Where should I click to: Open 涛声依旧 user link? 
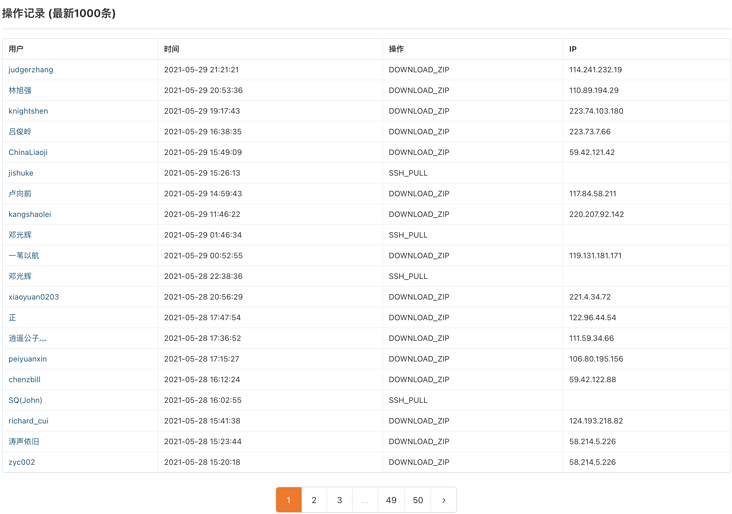[x=24, y=441]
